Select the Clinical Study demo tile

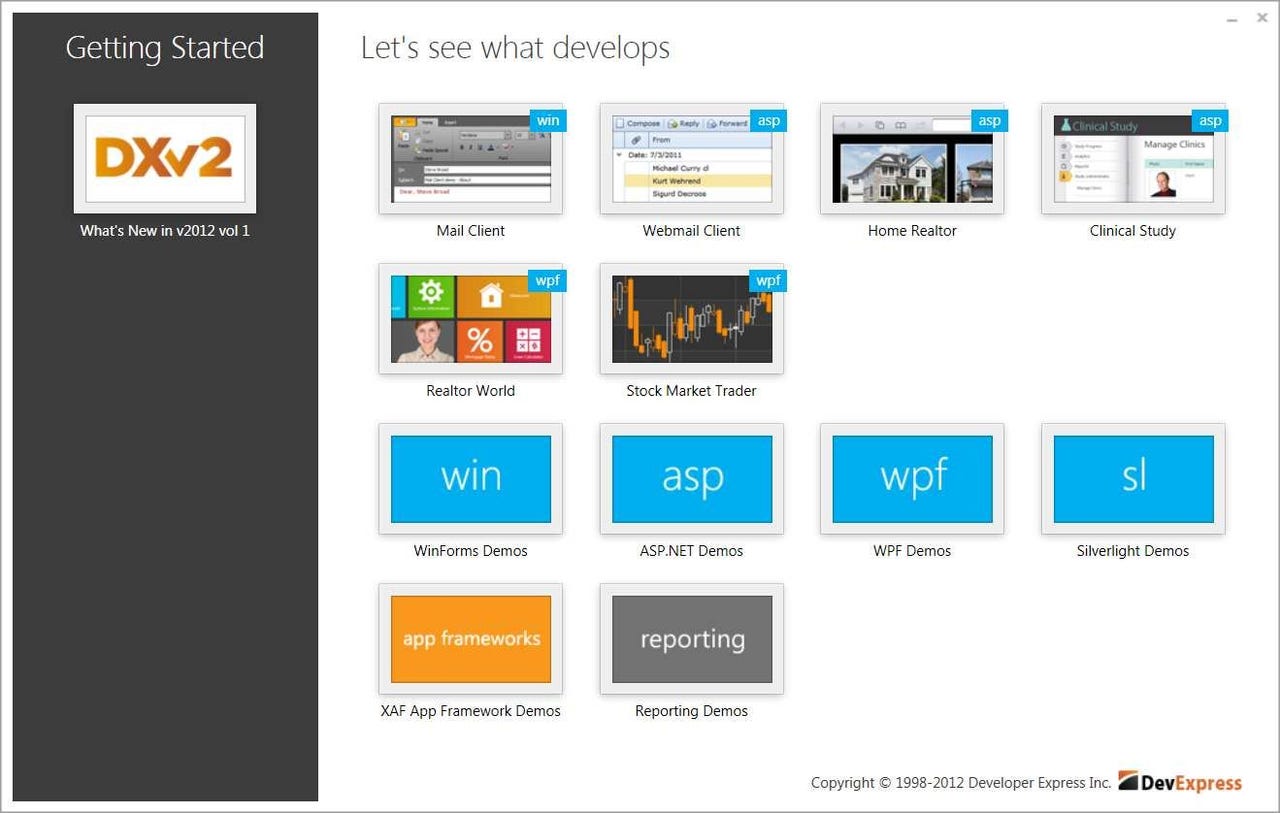(x=1133, y=159)
